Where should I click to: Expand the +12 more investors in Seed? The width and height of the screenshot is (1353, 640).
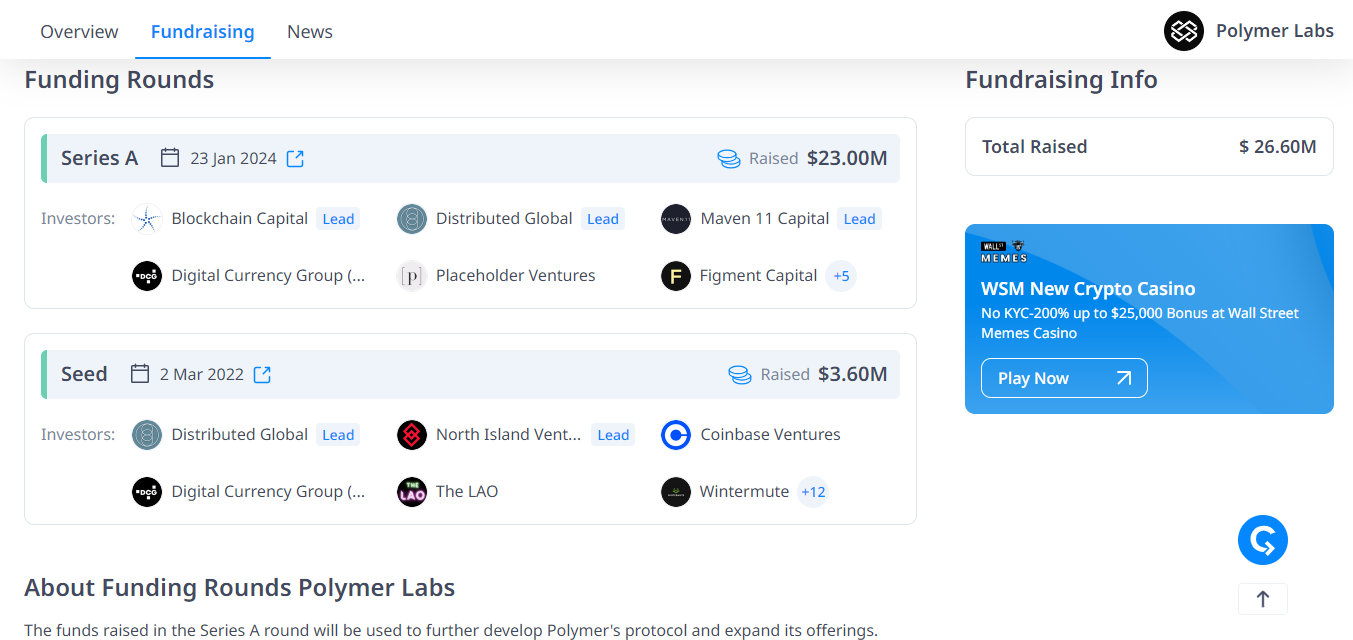coord(813,492)
